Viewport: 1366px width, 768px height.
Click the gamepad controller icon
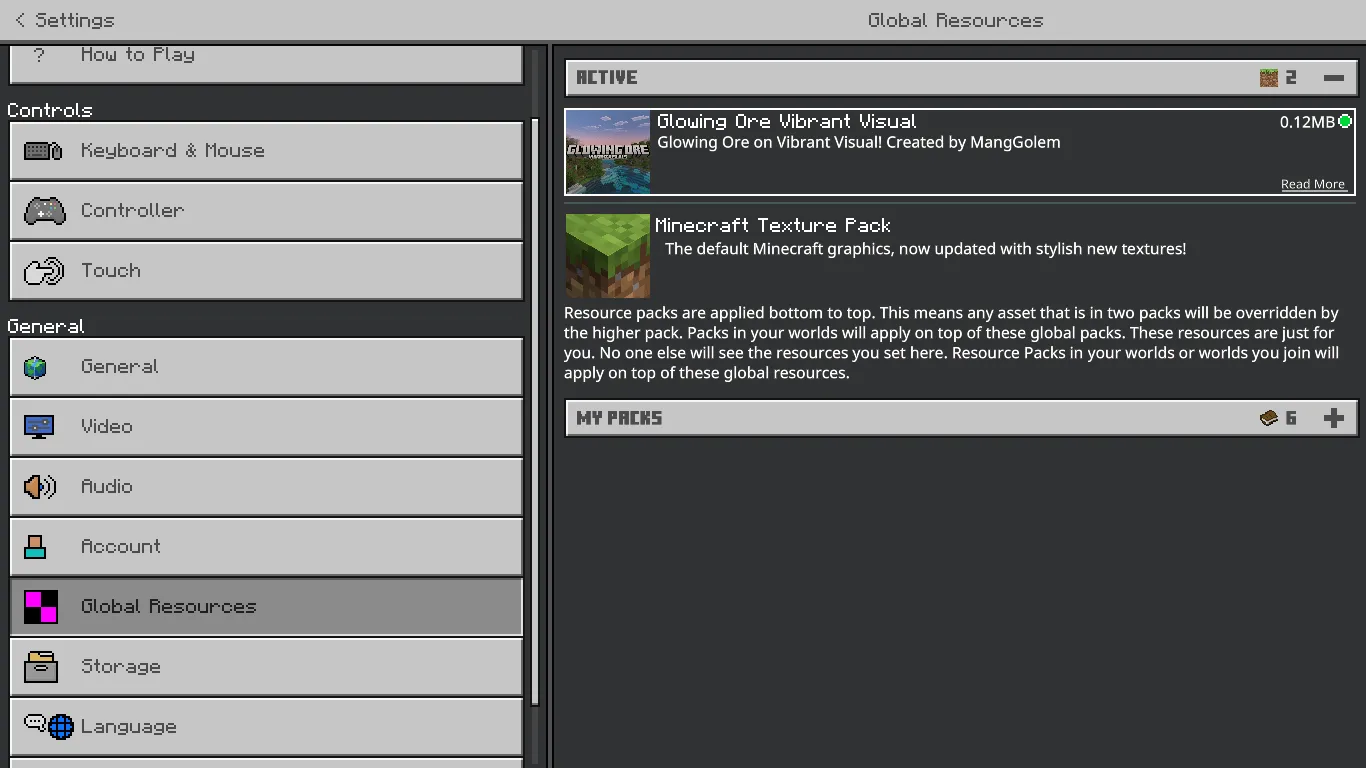[44, 211]
